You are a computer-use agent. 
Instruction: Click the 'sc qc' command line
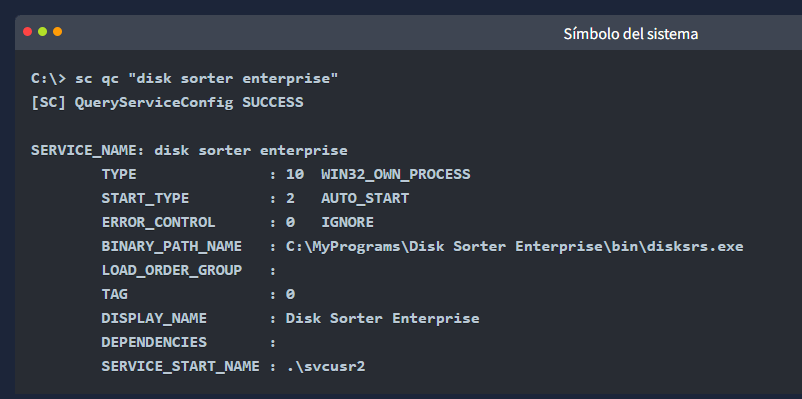pos(185,79)
